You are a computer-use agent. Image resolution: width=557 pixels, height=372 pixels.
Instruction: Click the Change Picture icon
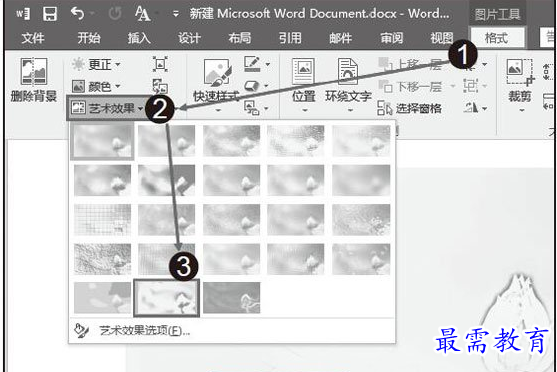160,86
